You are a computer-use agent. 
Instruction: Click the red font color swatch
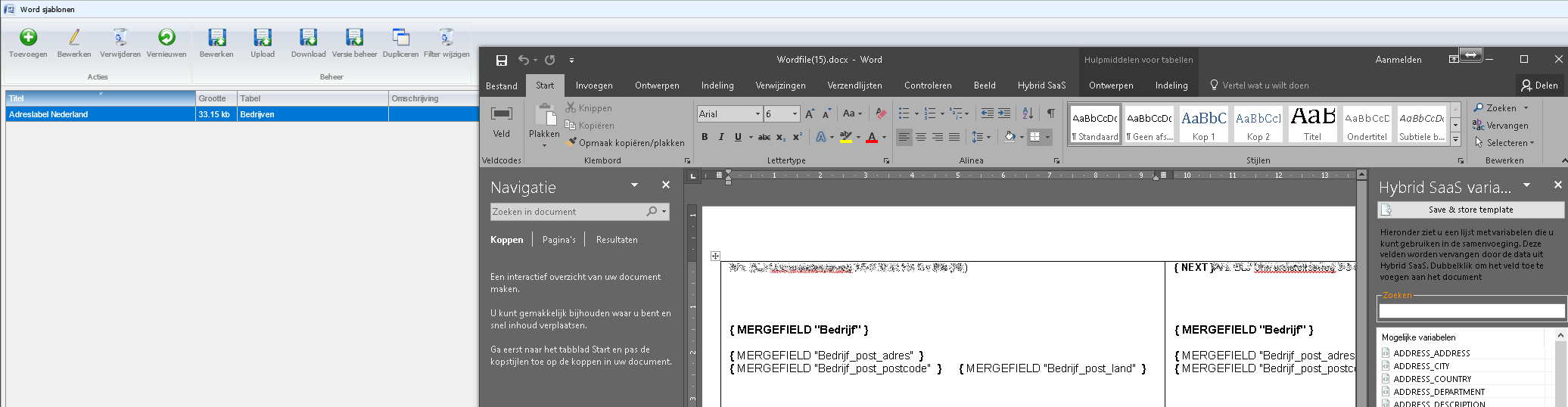pyautogui.click(x=872, y=137)
